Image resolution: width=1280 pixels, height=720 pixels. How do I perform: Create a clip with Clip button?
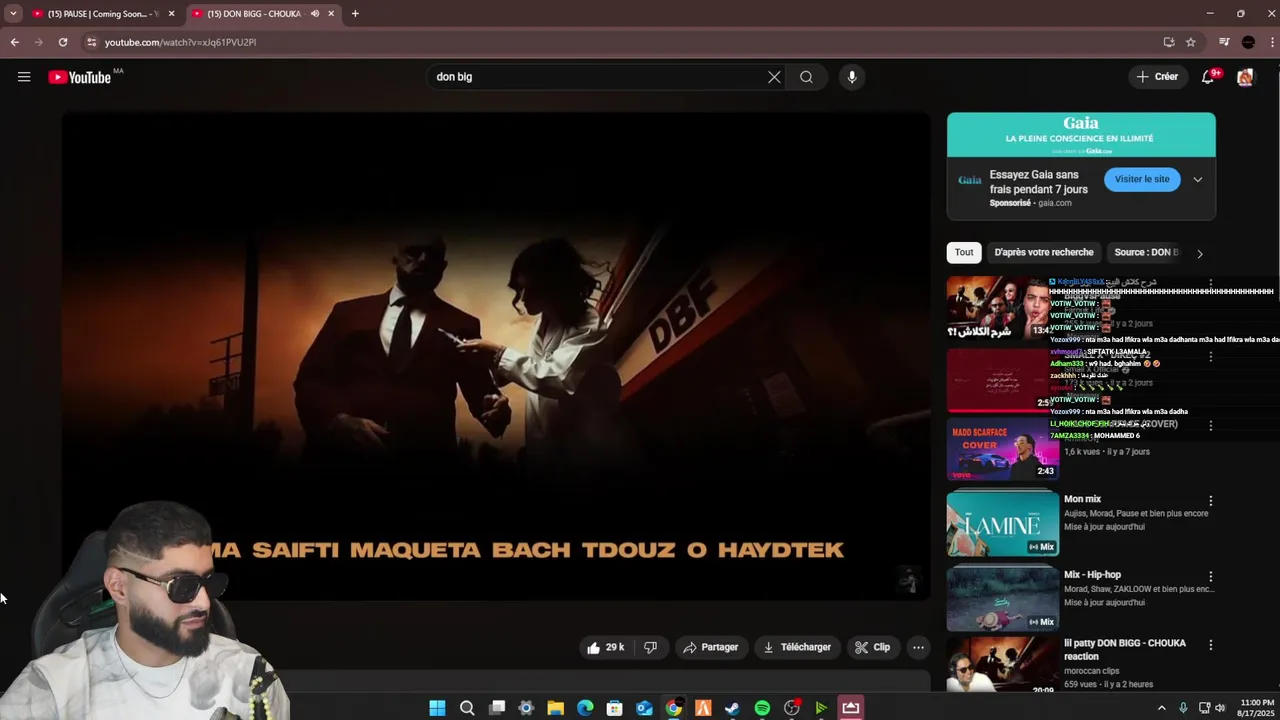872,647
